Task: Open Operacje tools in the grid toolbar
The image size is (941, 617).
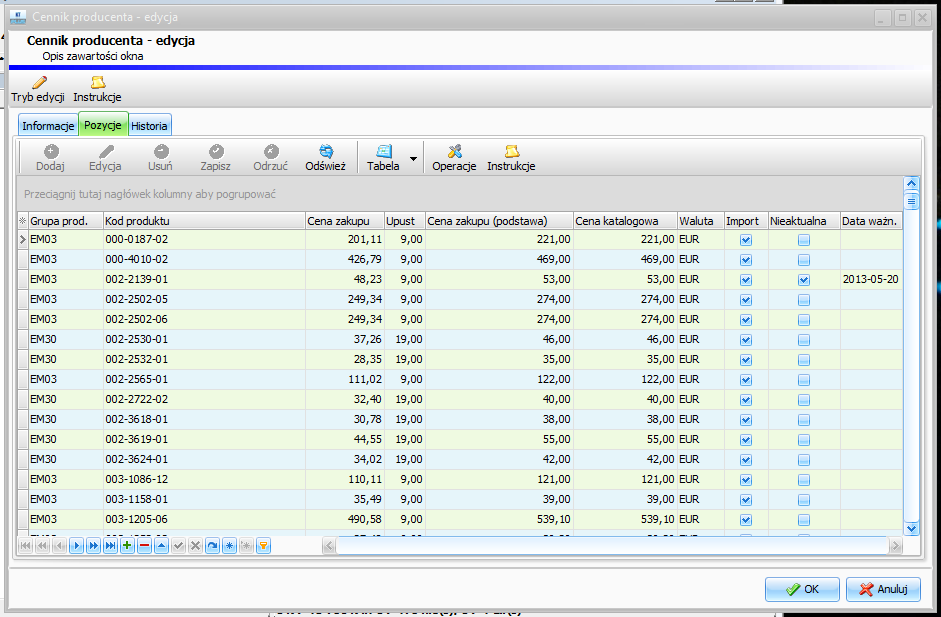Action: tap(453, 152)
